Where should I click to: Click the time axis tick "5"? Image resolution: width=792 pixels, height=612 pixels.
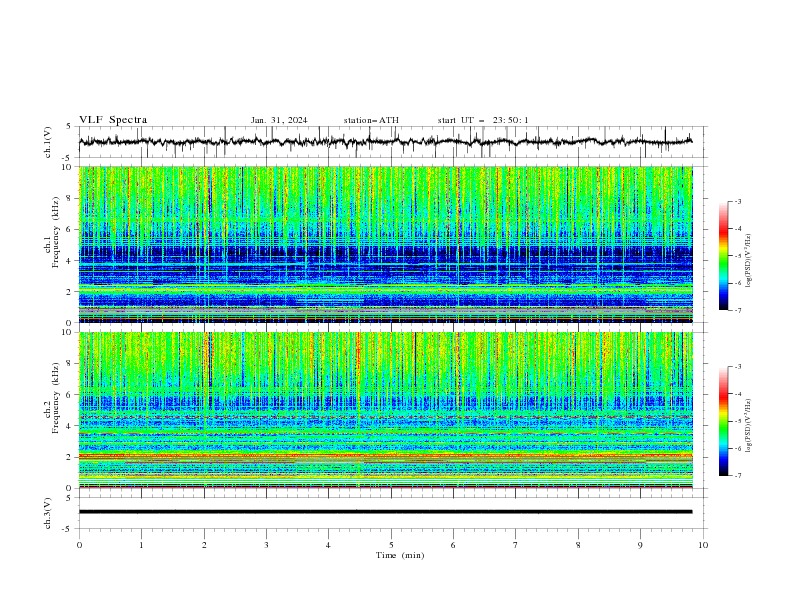tap(391, 545)
